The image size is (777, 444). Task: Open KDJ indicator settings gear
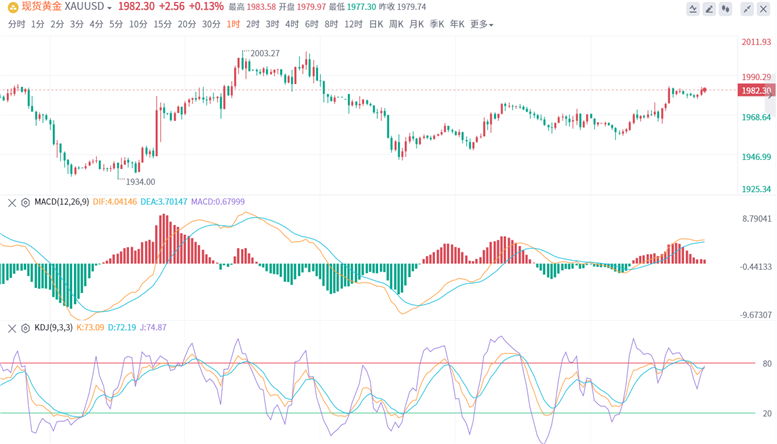[25, 327]
